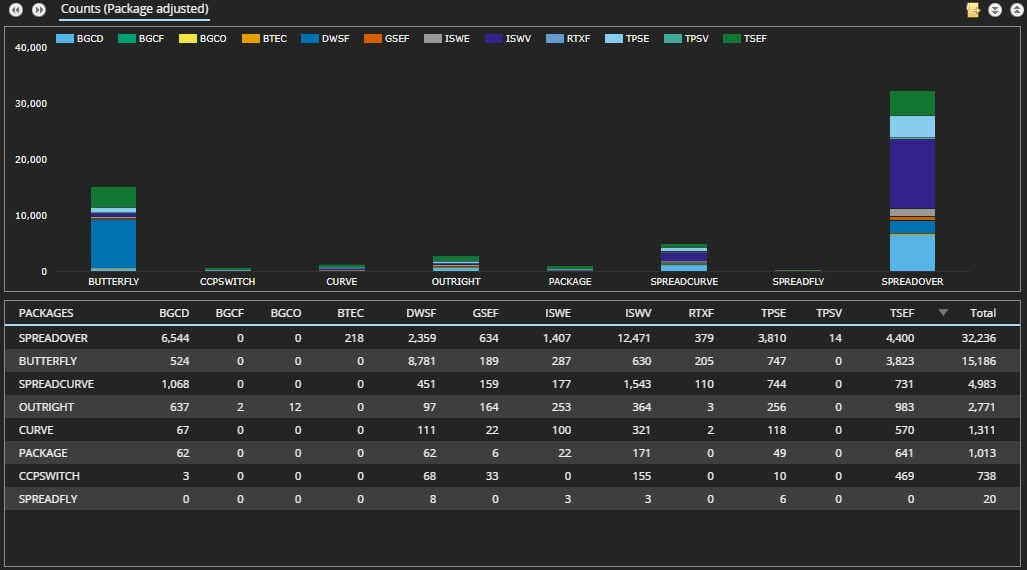Click the SPREADCURVE bar in the chart

[684, 257]
